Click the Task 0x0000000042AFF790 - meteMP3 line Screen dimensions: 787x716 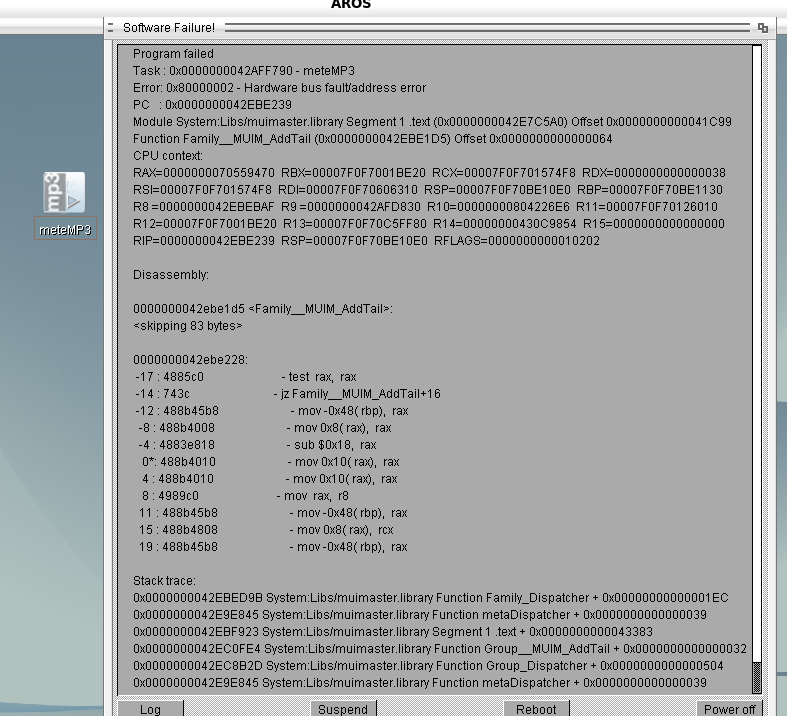tap(244, 71)
